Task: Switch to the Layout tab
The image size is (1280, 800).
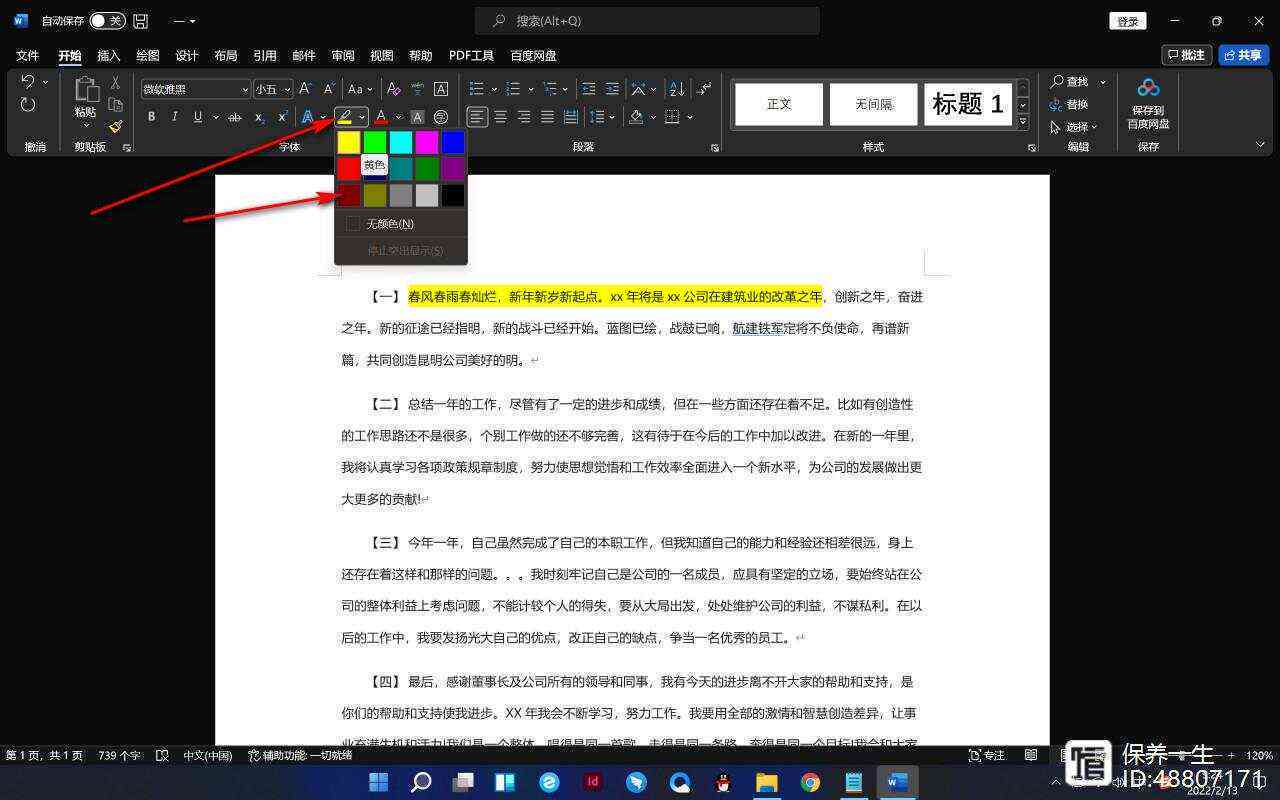Action: tap(226, 56)
